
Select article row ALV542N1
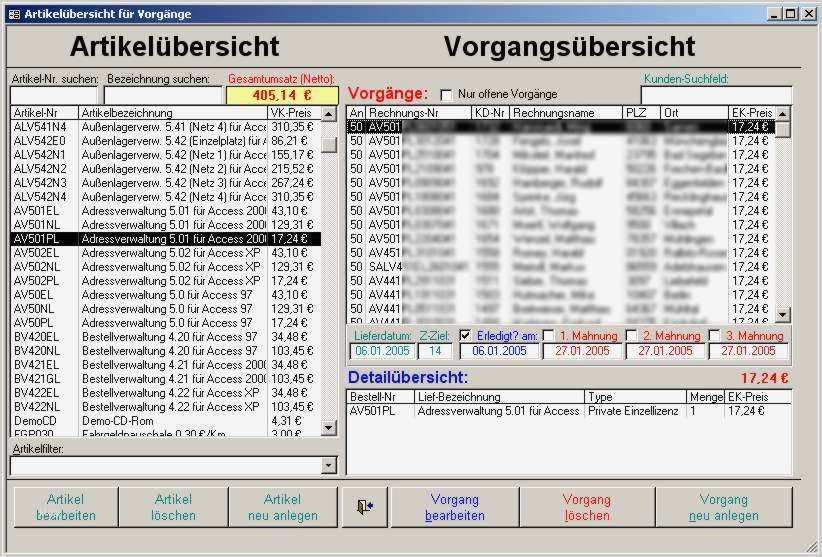(x=166, y=155)
